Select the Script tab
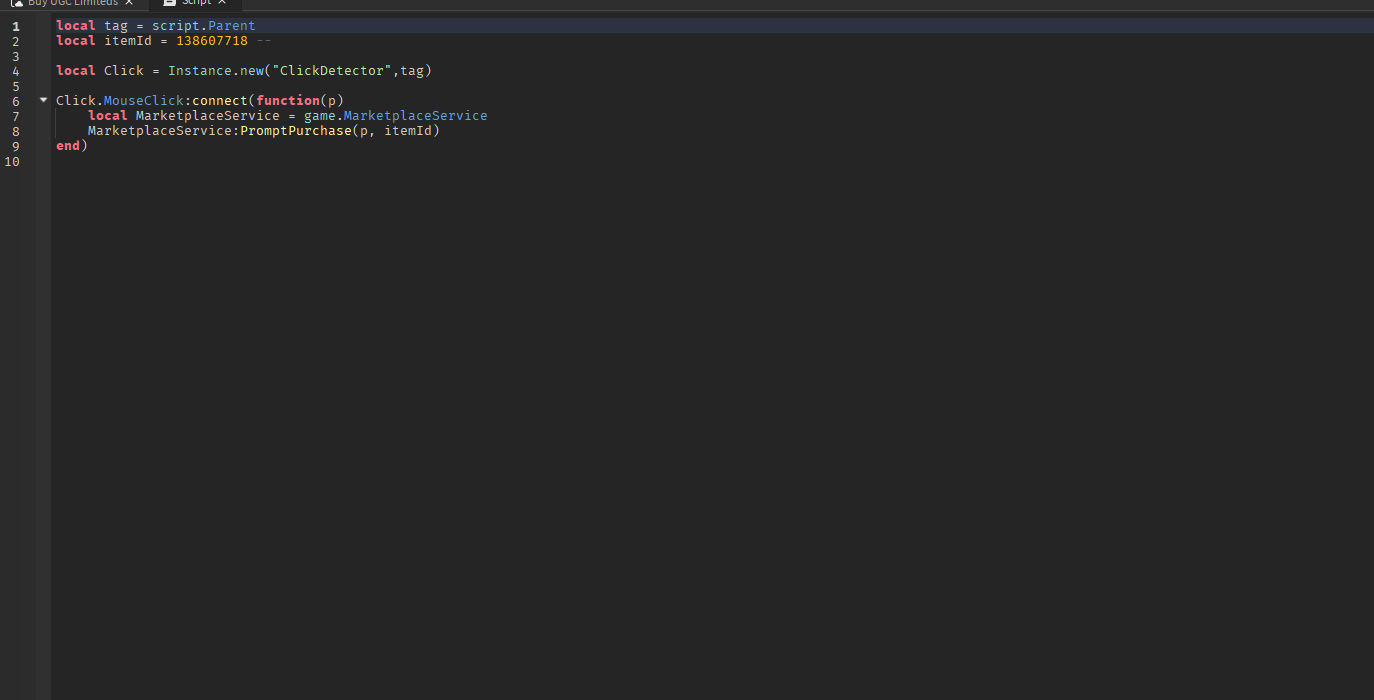 tap(196, 3)
